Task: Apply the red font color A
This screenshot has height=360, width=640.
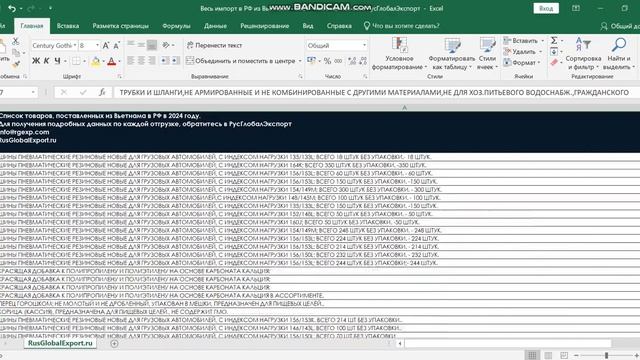Action: pyautogui.click(x=111, y=61)
